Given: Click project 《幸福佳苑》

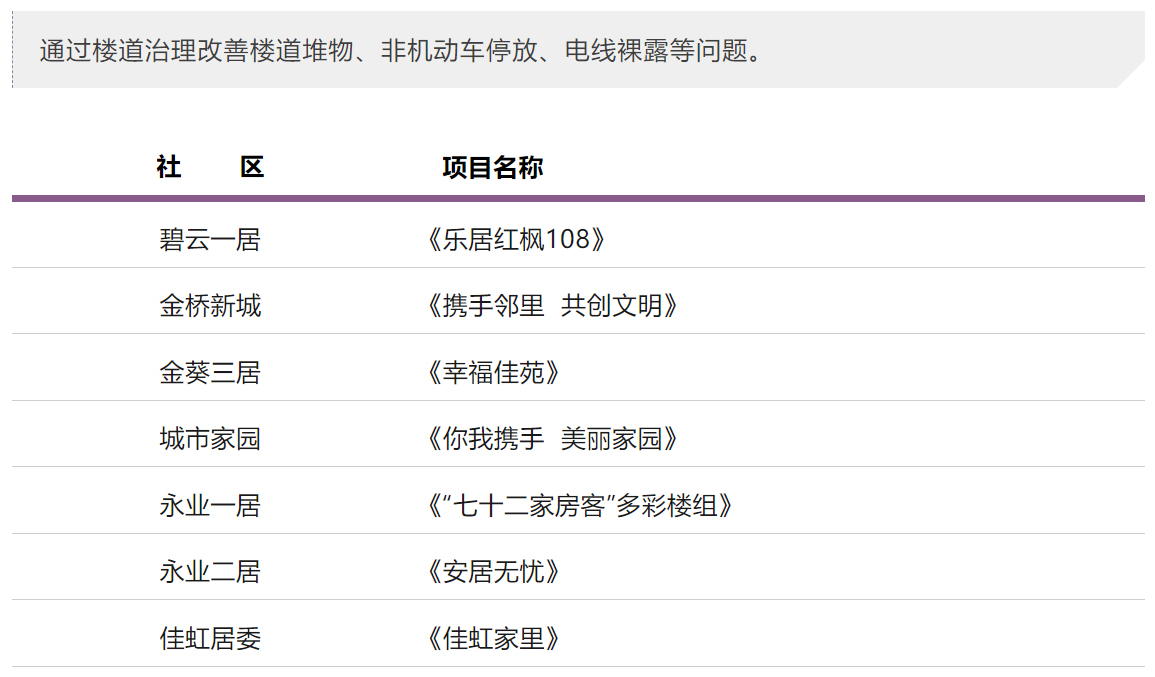Looking at the screenshot, I should click(490, 373).
